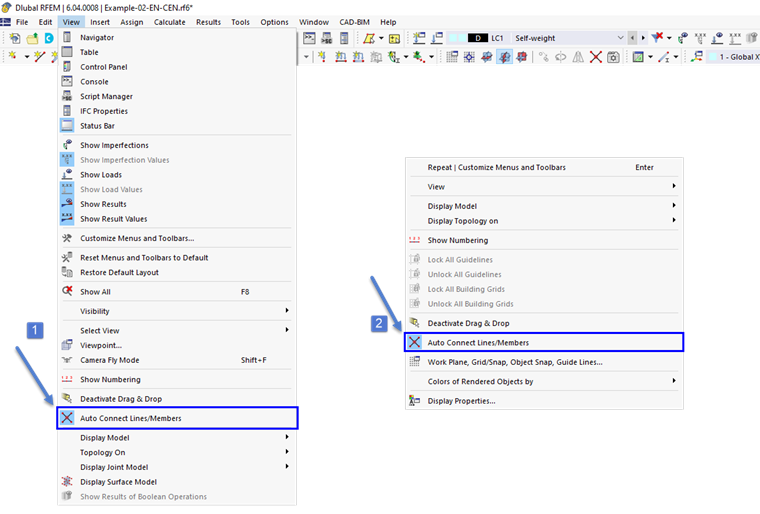The width and height of the screenshot is (760, 514).
Task: Click the Viewpoint icon in View menu
Action: pyautogui.click(x=67, y=345)
